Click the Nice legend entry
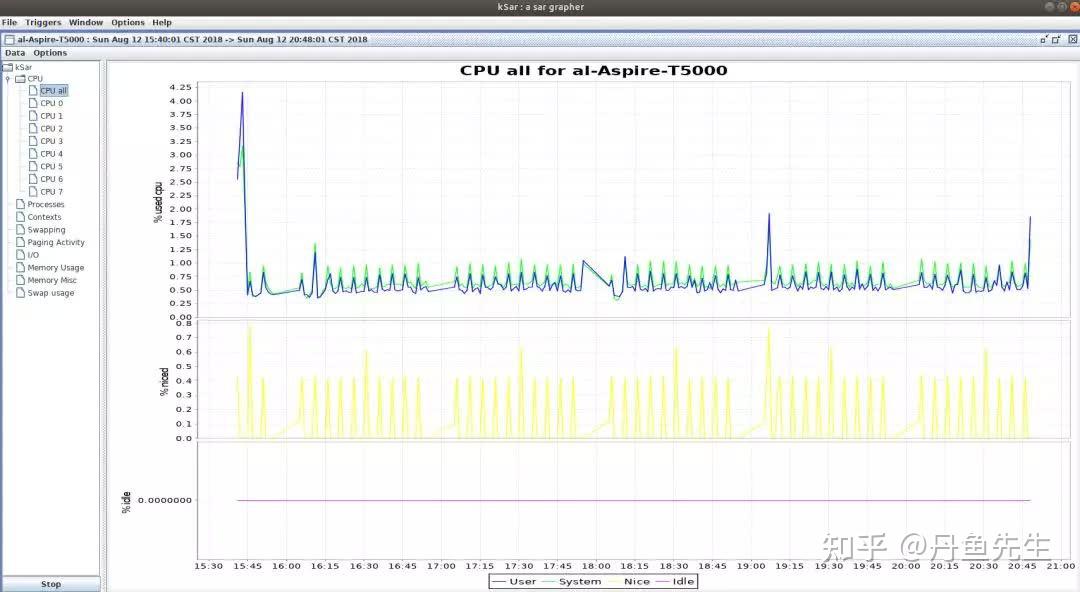Viewport: 1080px width, 592px height. click(x=628, y=582)
